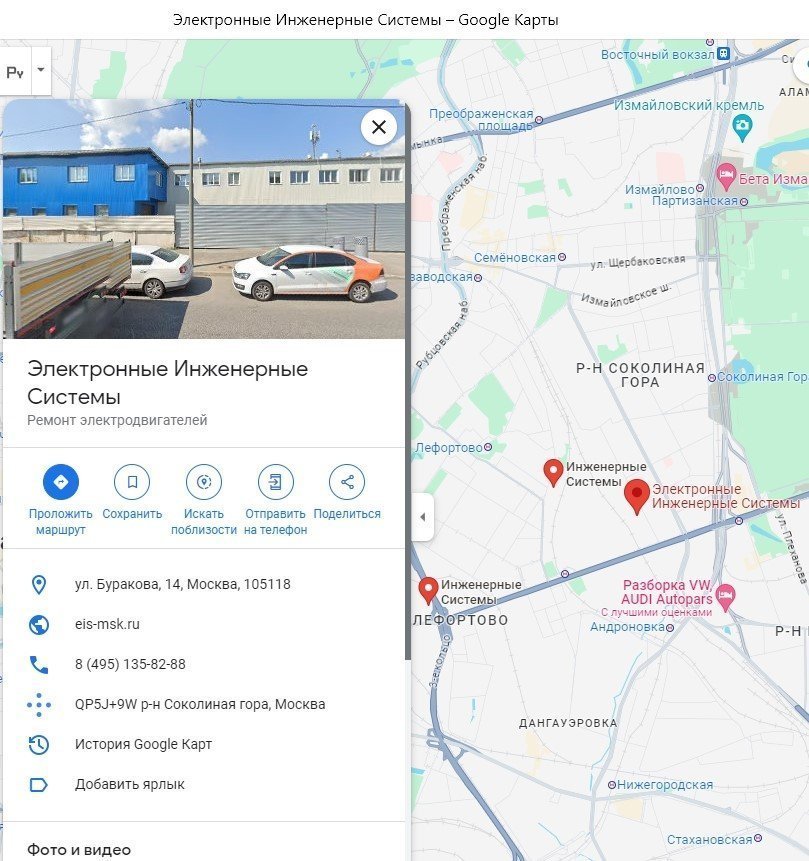
Task: Click the phone icon beside 8 (495) 135-82-88
Action: click(39, 664)
